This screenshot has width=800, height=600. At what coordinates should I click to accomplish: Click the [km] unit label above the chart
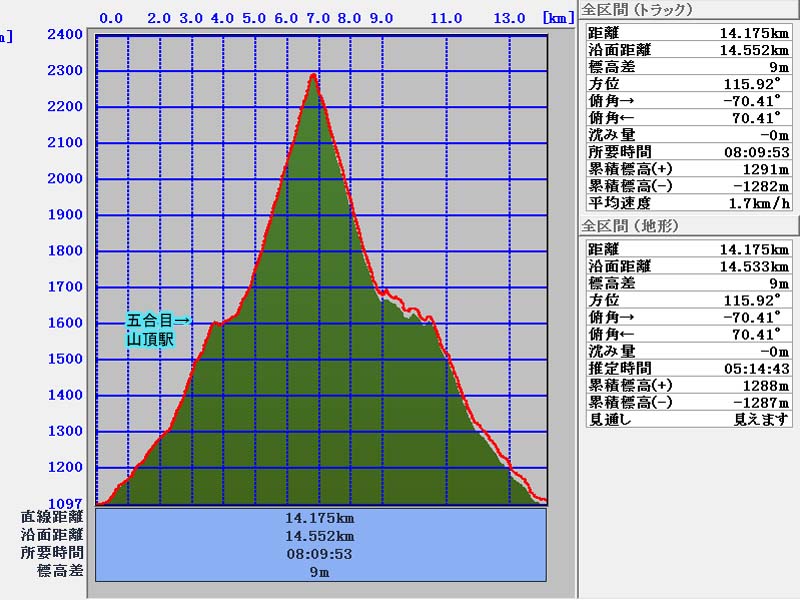tap(558, 18)
